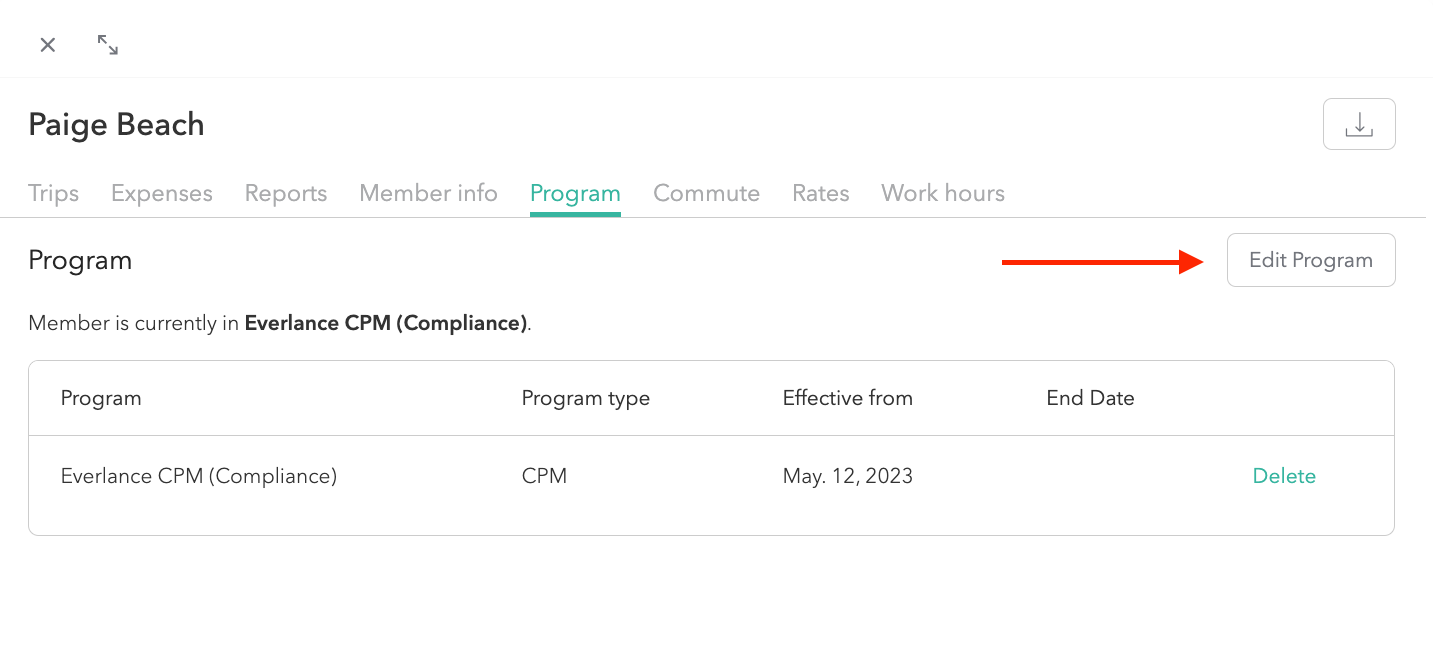This screenshot has width=1440, height=654.
Task: Click the Effective from column header
Action: [847, 398]
